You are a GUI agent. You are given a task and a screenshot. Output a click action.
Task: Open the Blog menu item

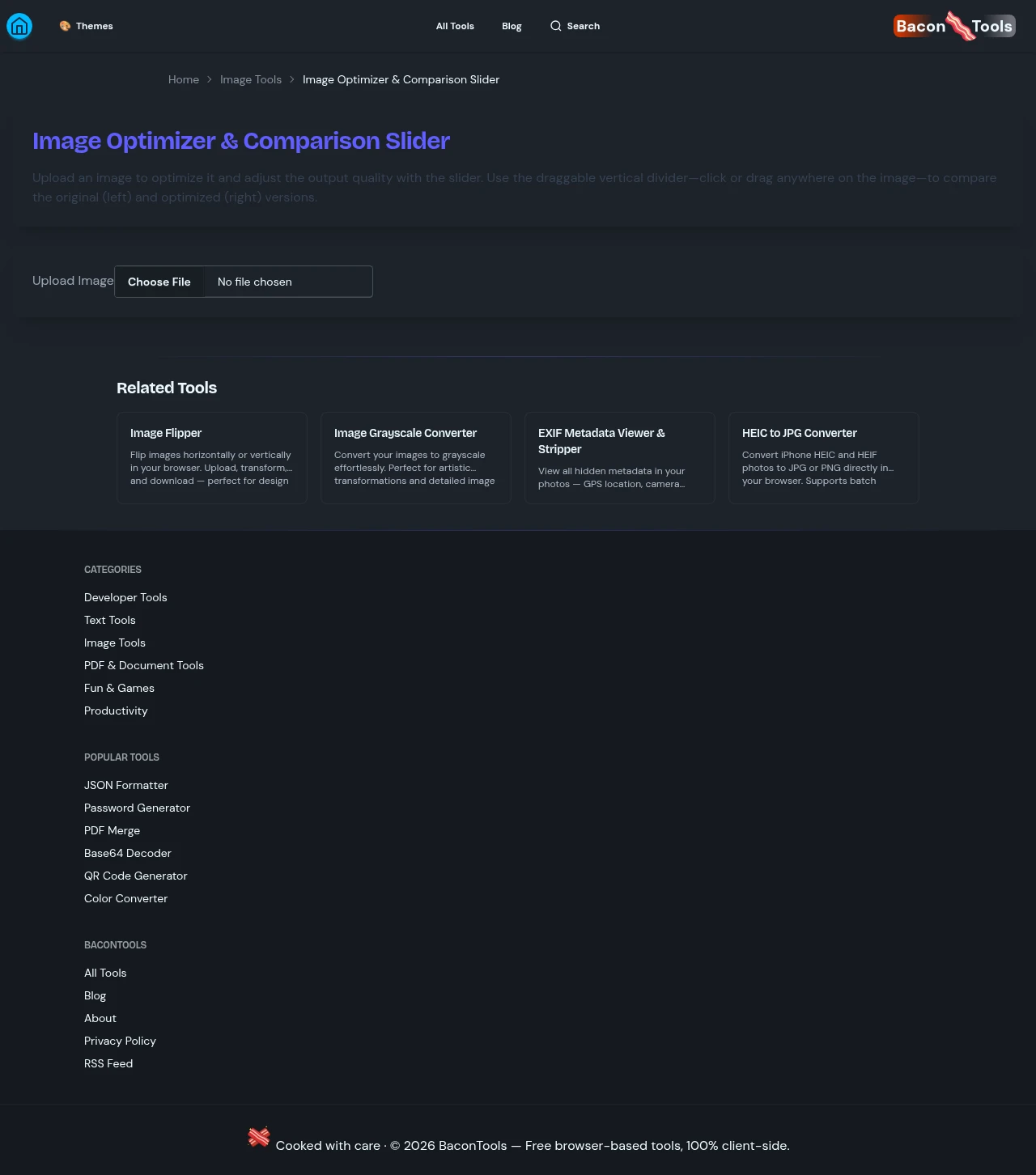[x=512, y=26]
